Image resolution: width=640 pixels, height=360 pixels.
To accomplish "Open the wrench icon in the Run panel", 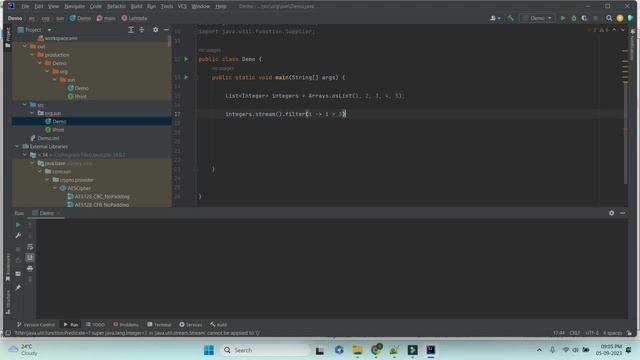I will (18, 236).
